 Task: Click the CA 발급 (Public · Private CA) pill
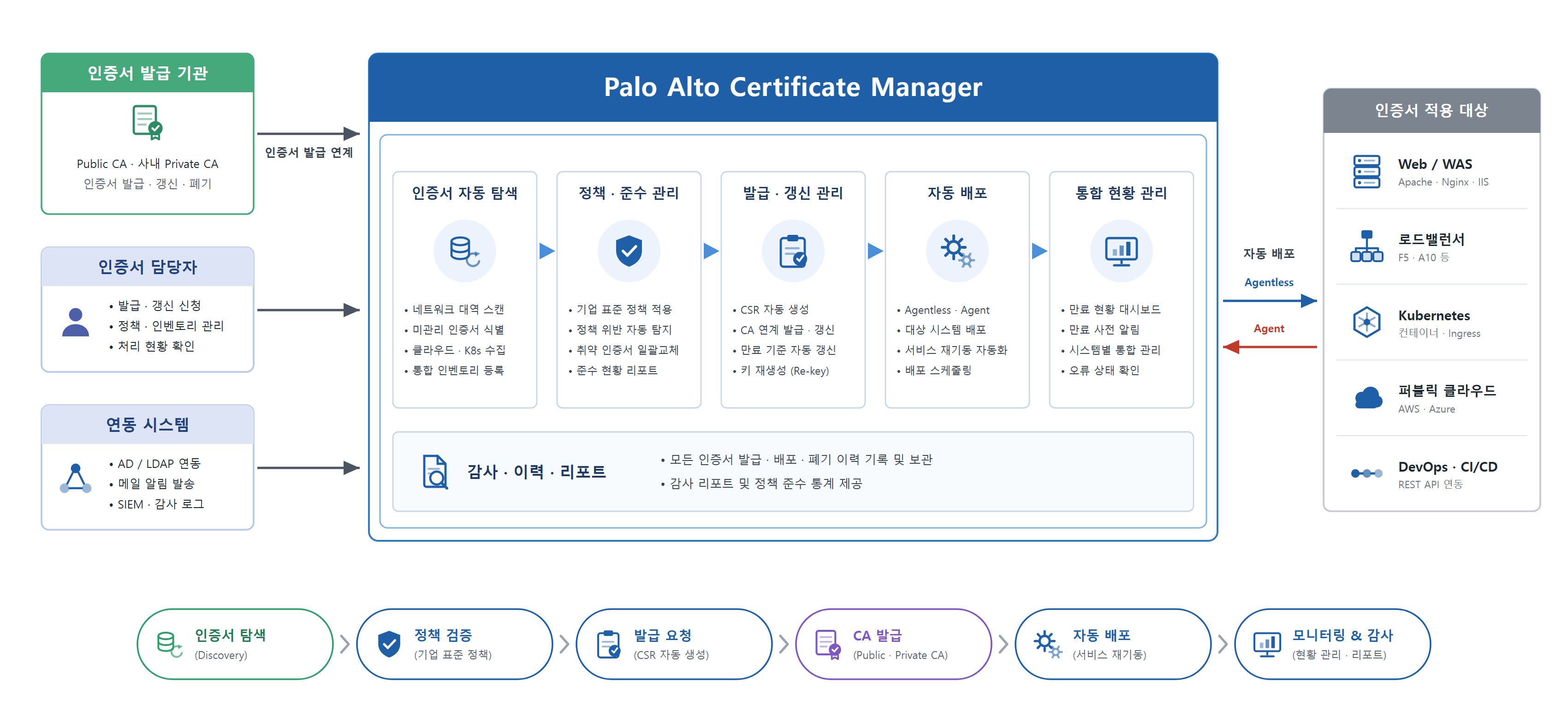[894, 644]
